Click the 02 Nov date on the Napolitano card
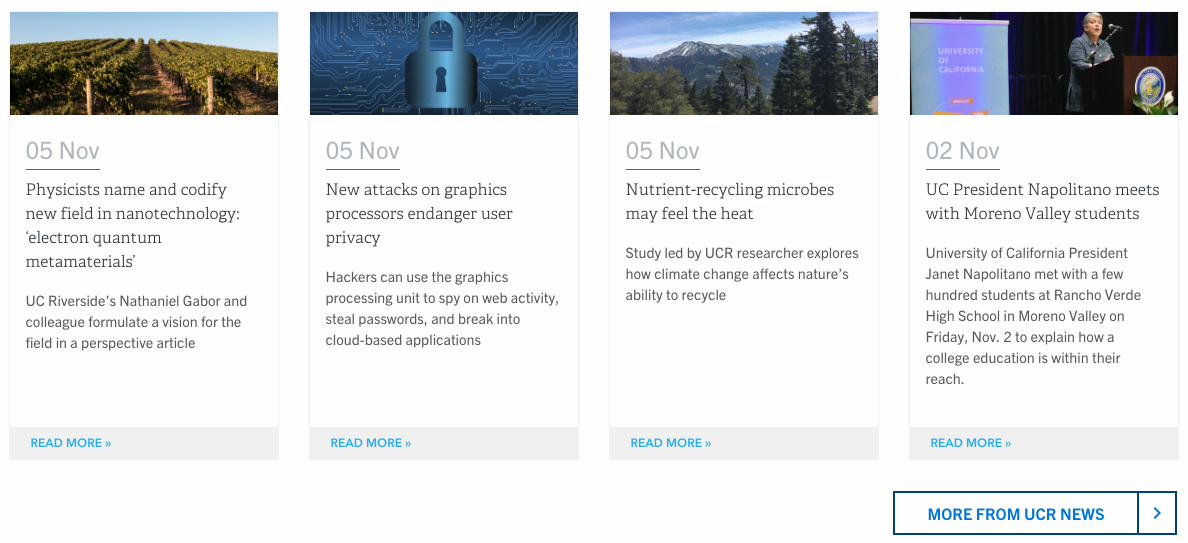This screenshot has width=1188, height=543. click(x=963, y=151)
